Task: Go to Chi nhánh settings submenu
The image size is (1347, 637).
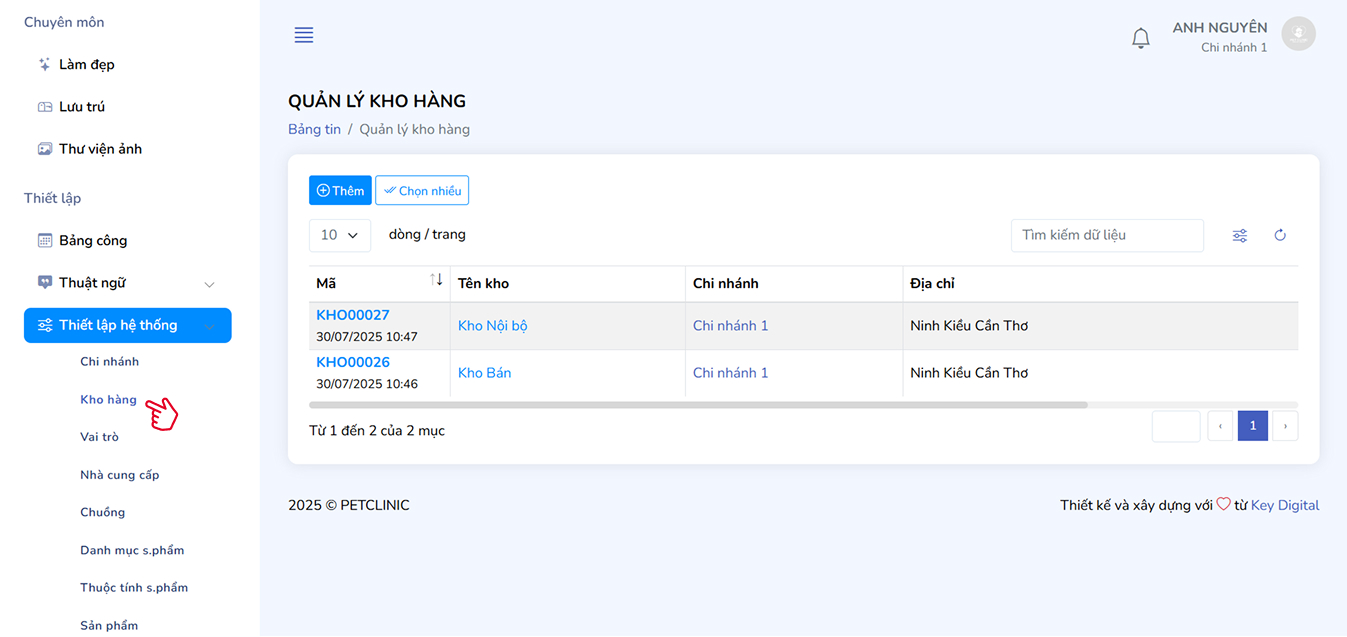Action: (109, 362)
